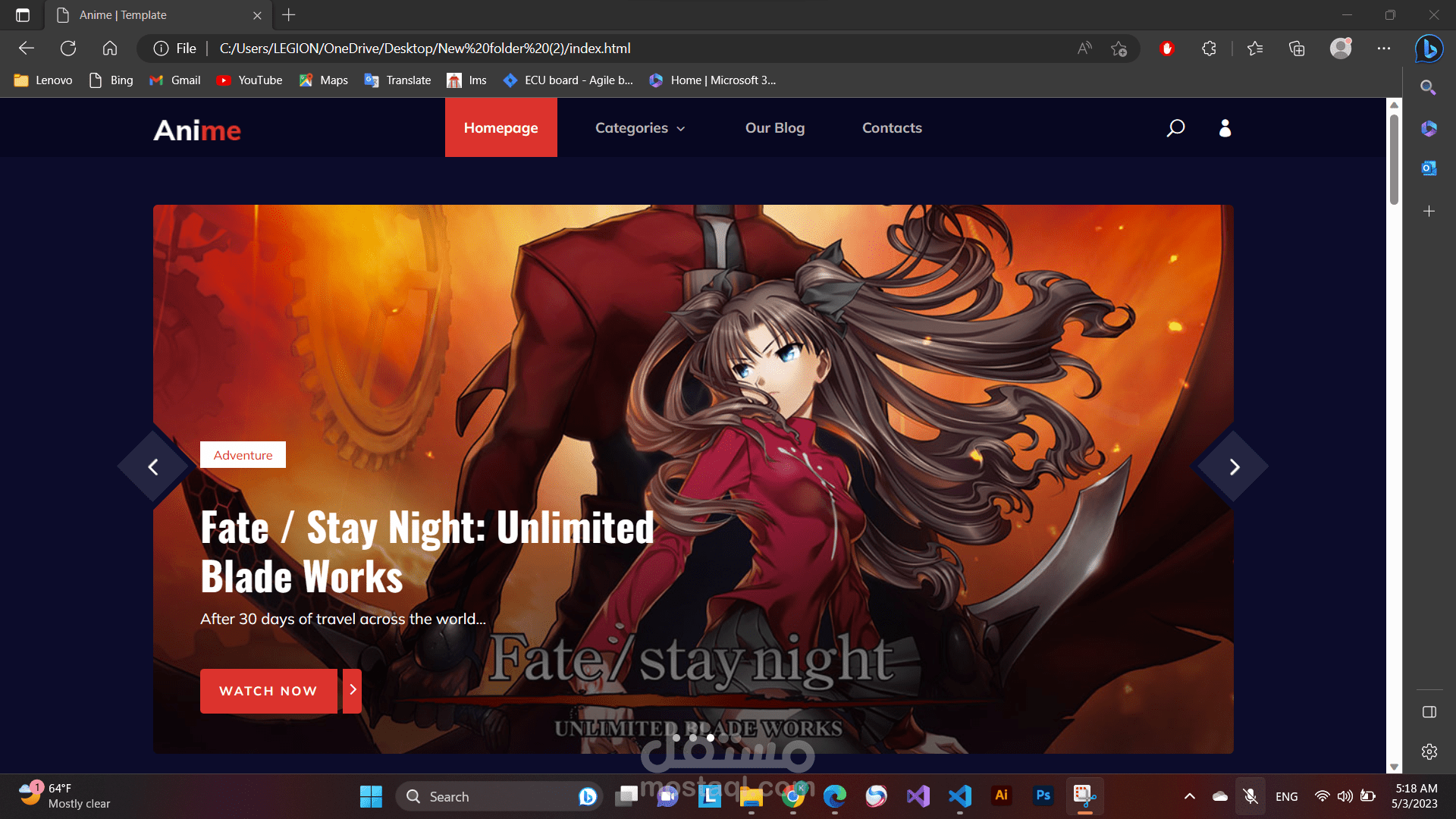The image size is (1456, 819).
Task: Open Outlook from the Edge sidebar
Action: [1429, 168]
